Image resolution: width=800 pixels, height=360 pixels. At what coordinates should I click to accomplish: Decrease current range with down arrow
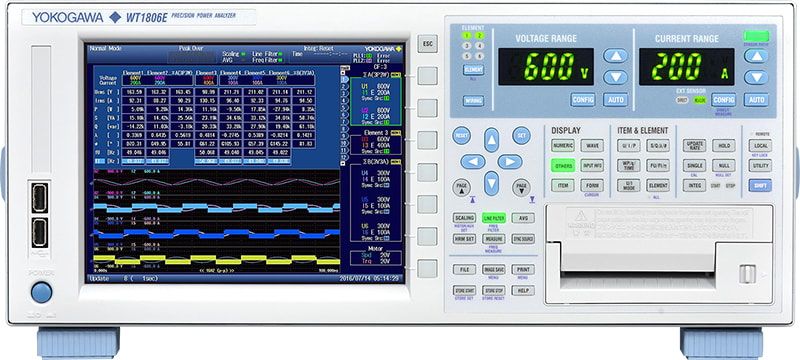click(x=756, y=77)
